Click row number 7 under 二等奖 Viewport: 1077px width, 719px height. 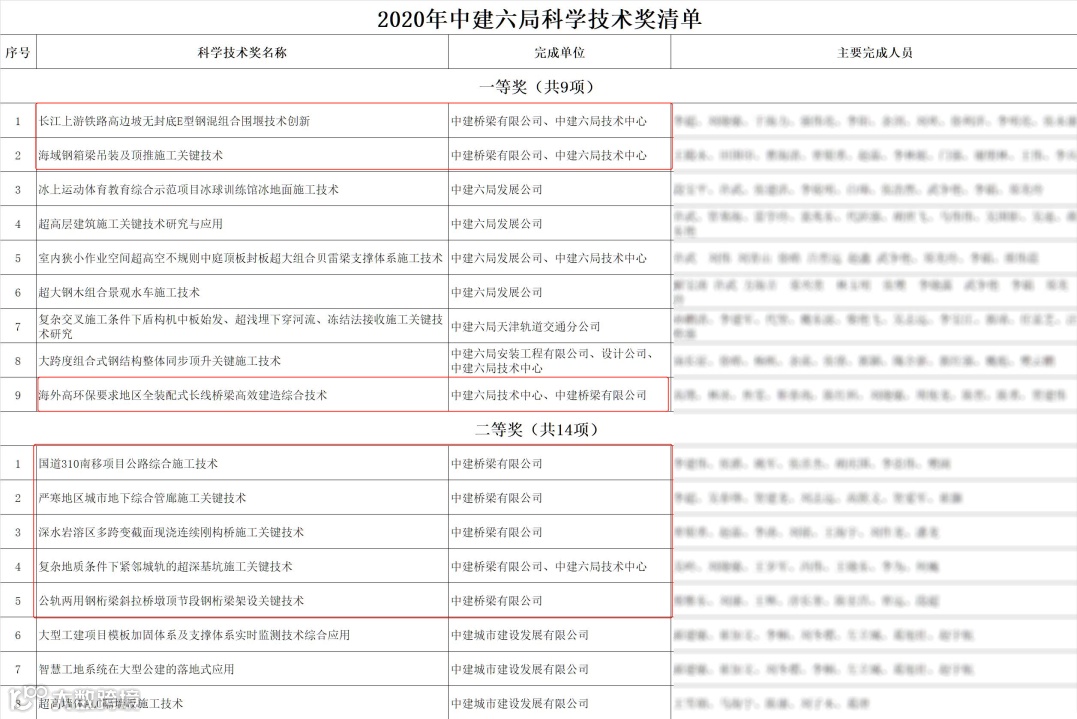(x=18, y=670)
